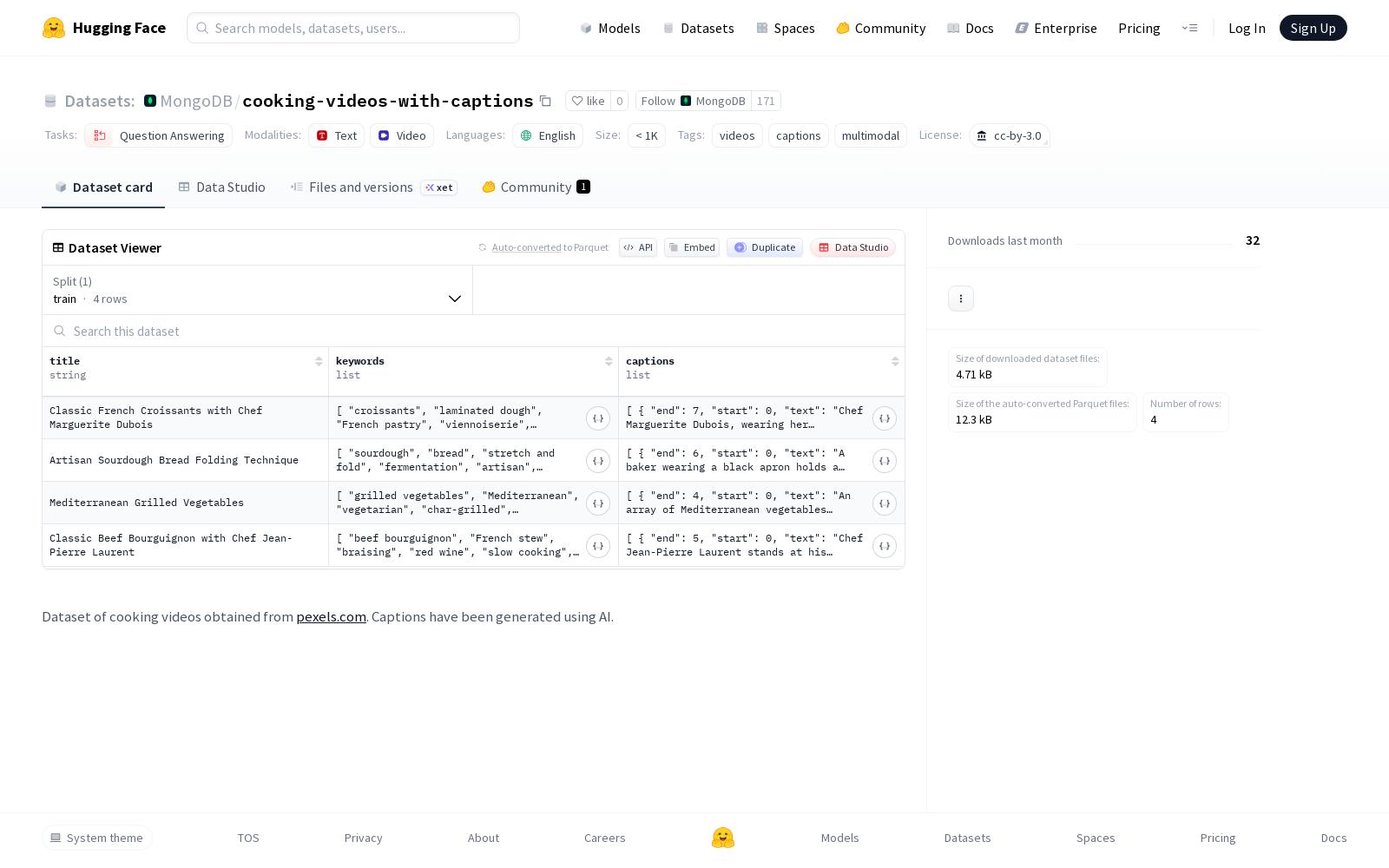Click the Hugging Face logo icon
The width and height of the screenshot is (1389, 868).
[54, 28]
